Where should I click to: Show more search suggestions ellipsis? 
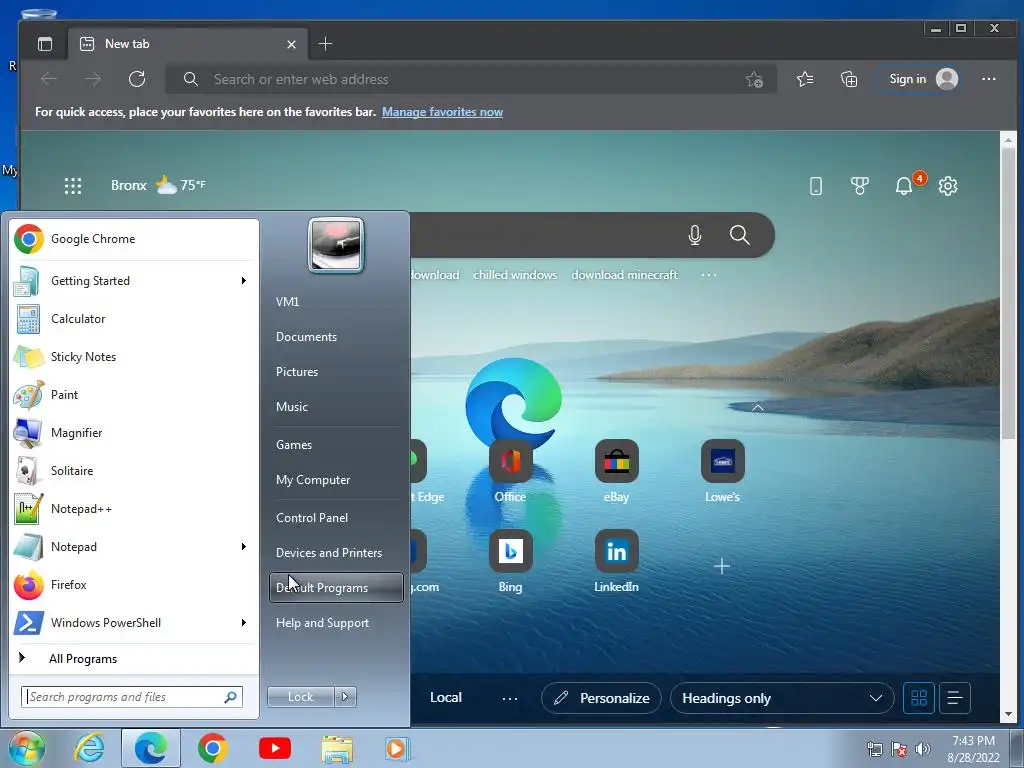click(709, 275)
